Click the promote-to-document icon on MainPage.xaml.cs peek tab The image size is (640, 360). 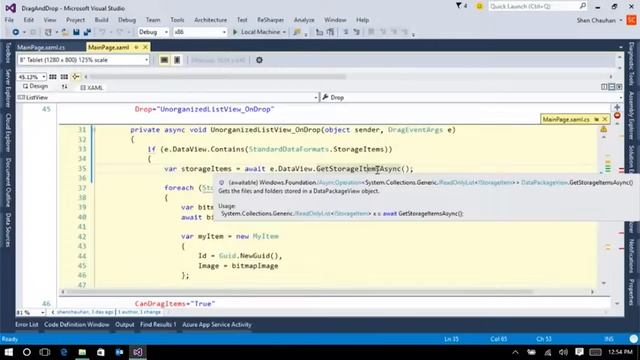[596, 119]
